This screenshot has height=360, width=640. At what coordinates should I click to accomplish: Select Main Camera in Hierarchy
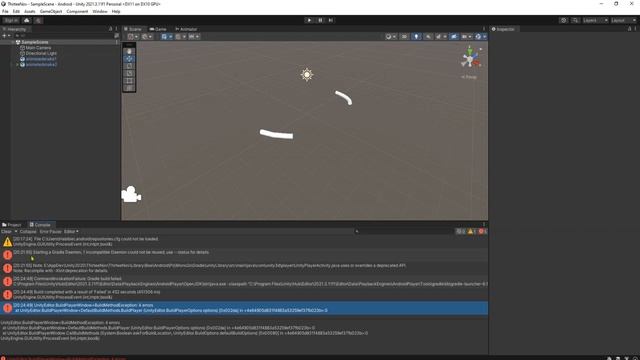pyautogui.click(x=38, y=48)
